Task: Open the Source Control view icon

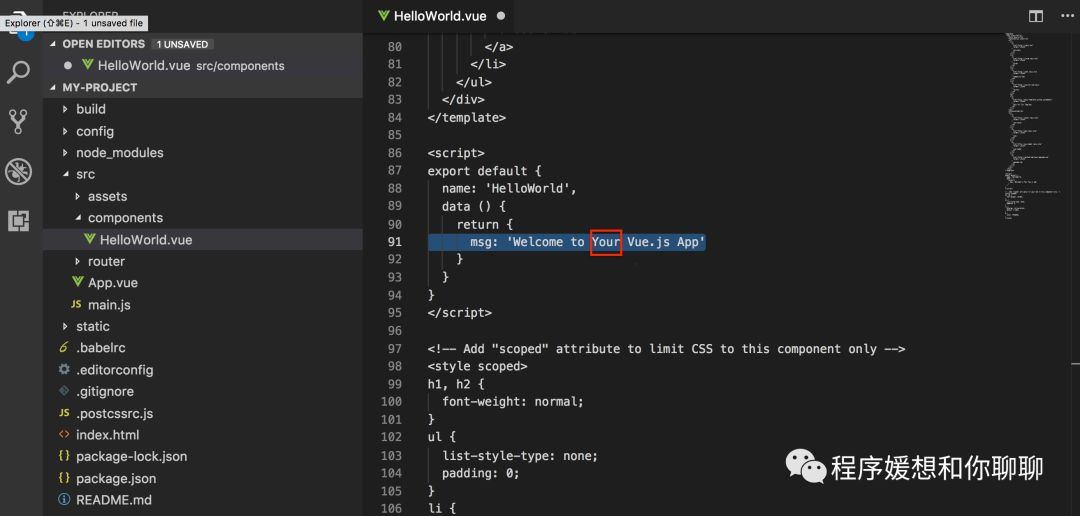Action: tap(19, 121)
